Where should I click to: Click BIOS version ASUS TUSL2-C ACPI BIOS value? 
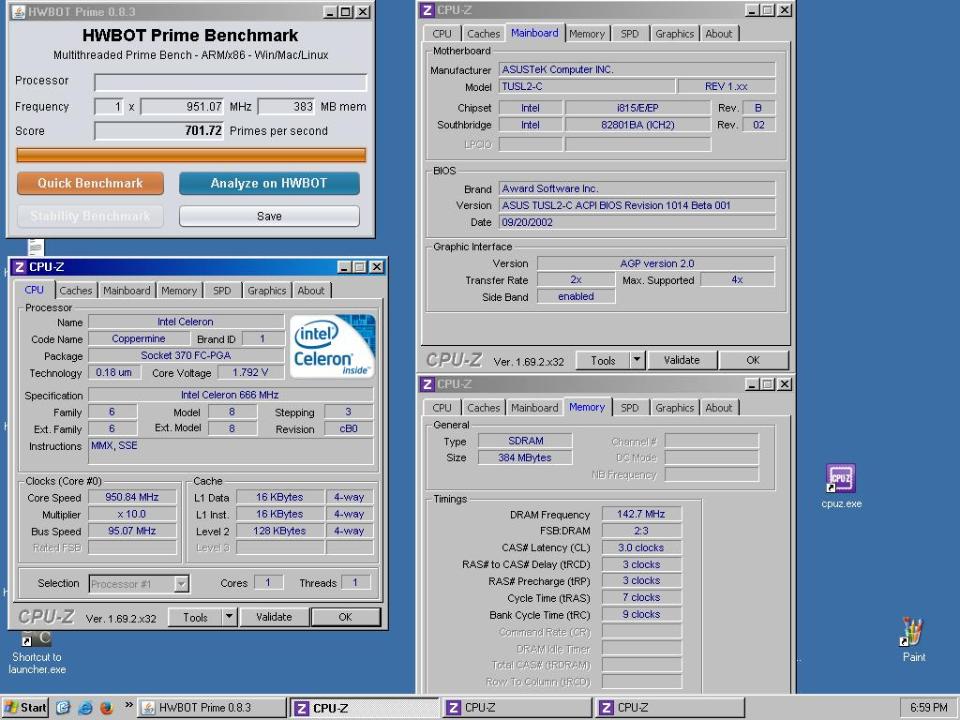637,205
